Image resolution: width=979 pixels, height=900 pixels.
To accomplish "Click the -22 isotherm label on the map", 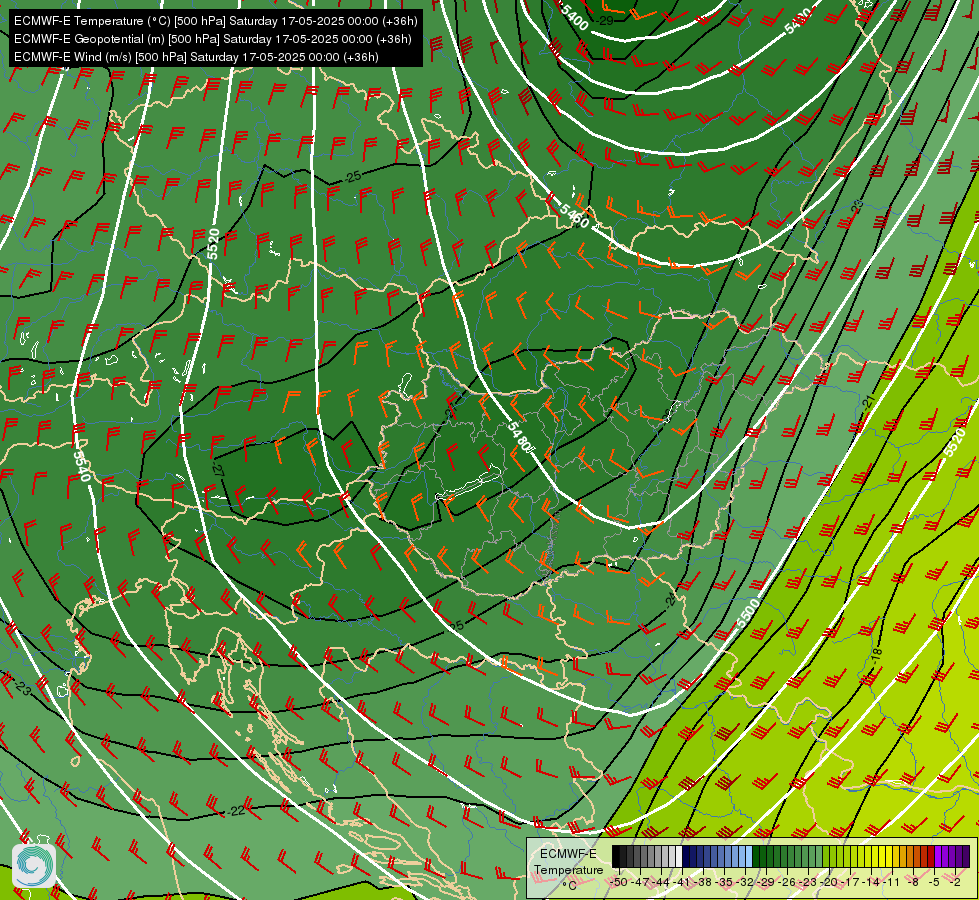I will (x=235, y=811).
